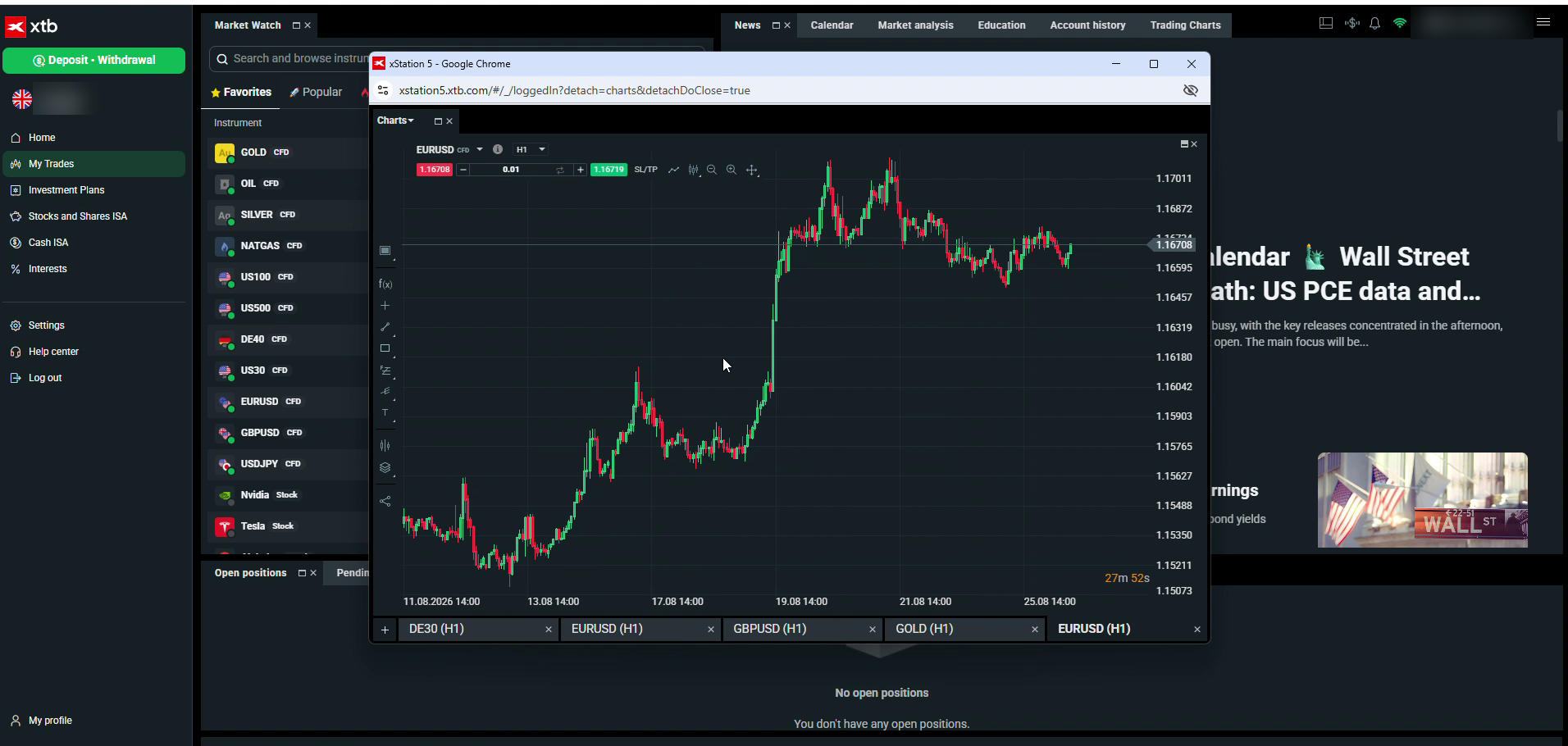Select the Fibonacci retracement tool
This screenshot has width=1568, height=746.
385,371
